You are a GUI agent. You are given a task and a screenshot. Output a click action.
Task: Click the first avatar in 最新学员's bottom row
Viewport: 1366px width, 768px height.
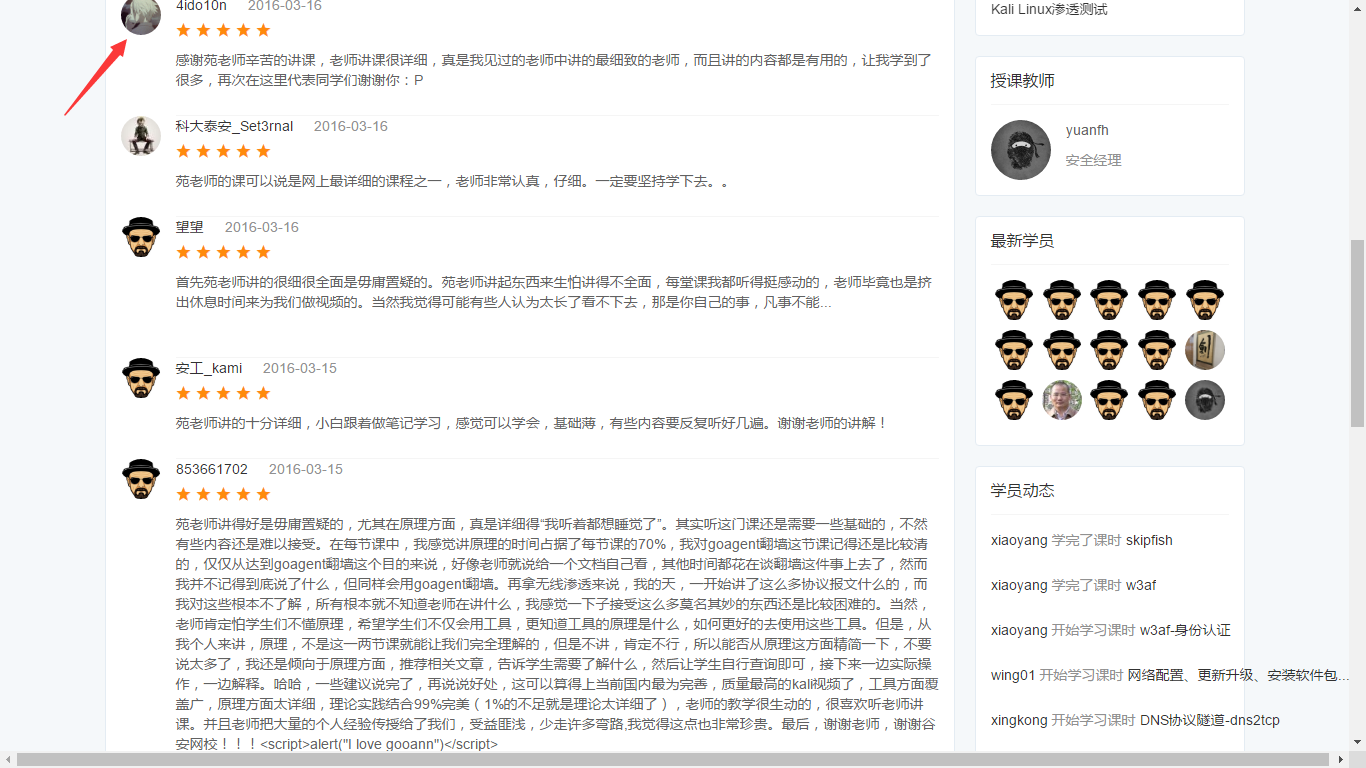[1014, 400]
